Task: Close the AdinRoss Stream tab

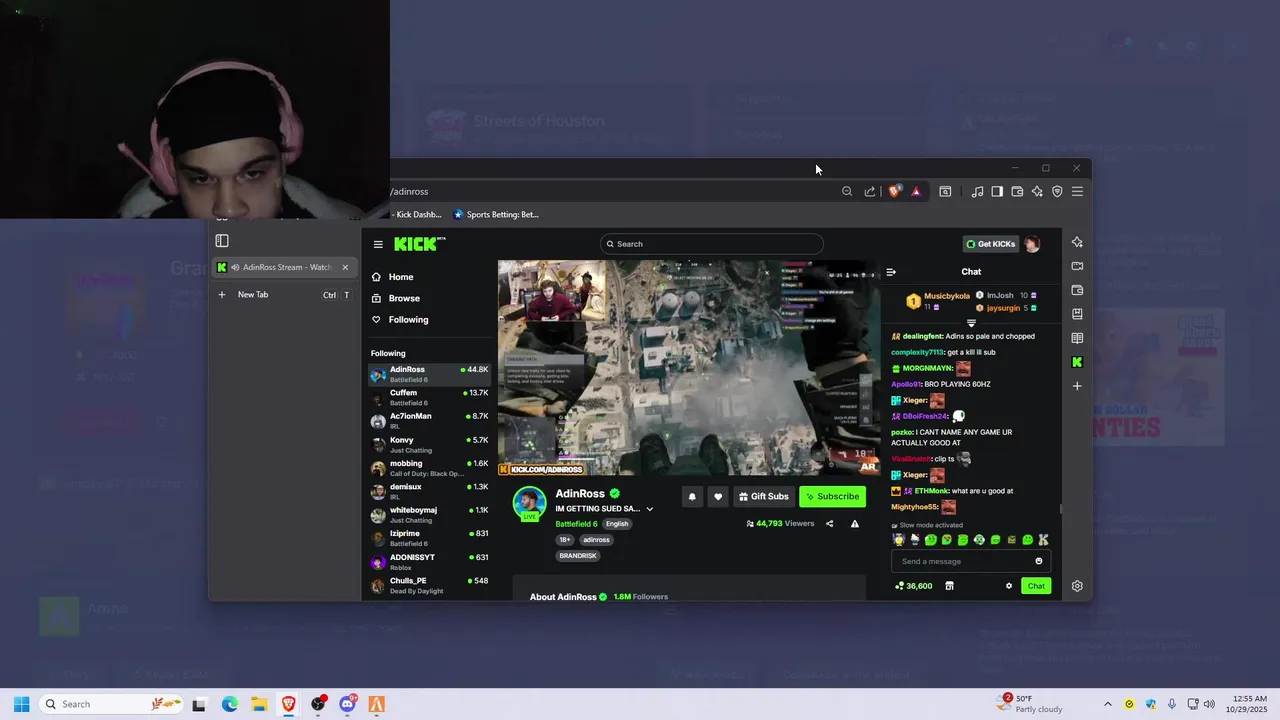Action: point(345,267)
